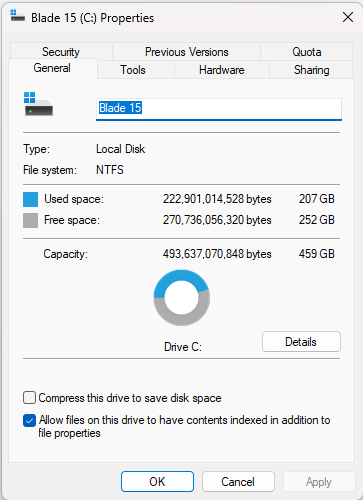
Task: Click the gray Free space color swatch
Action: [30, 220]
